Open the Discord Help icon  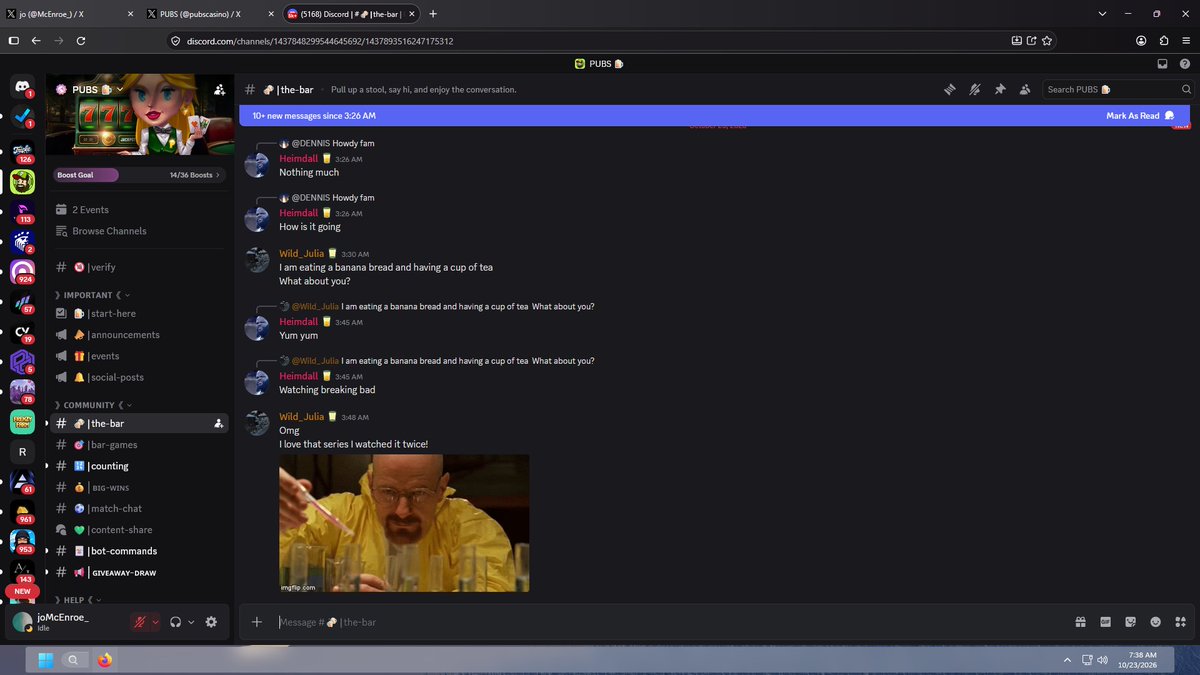pos(1185,64)
